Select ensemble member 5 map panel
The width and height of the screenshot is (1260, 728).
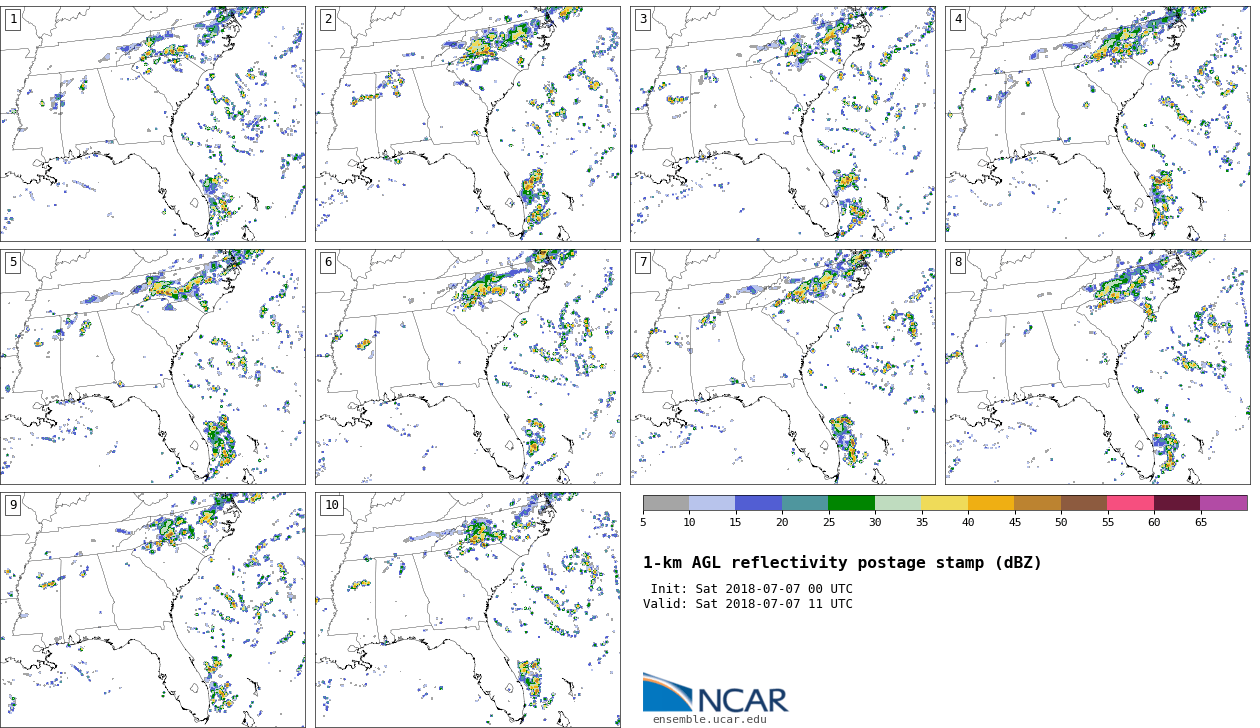tap(152, 367)
